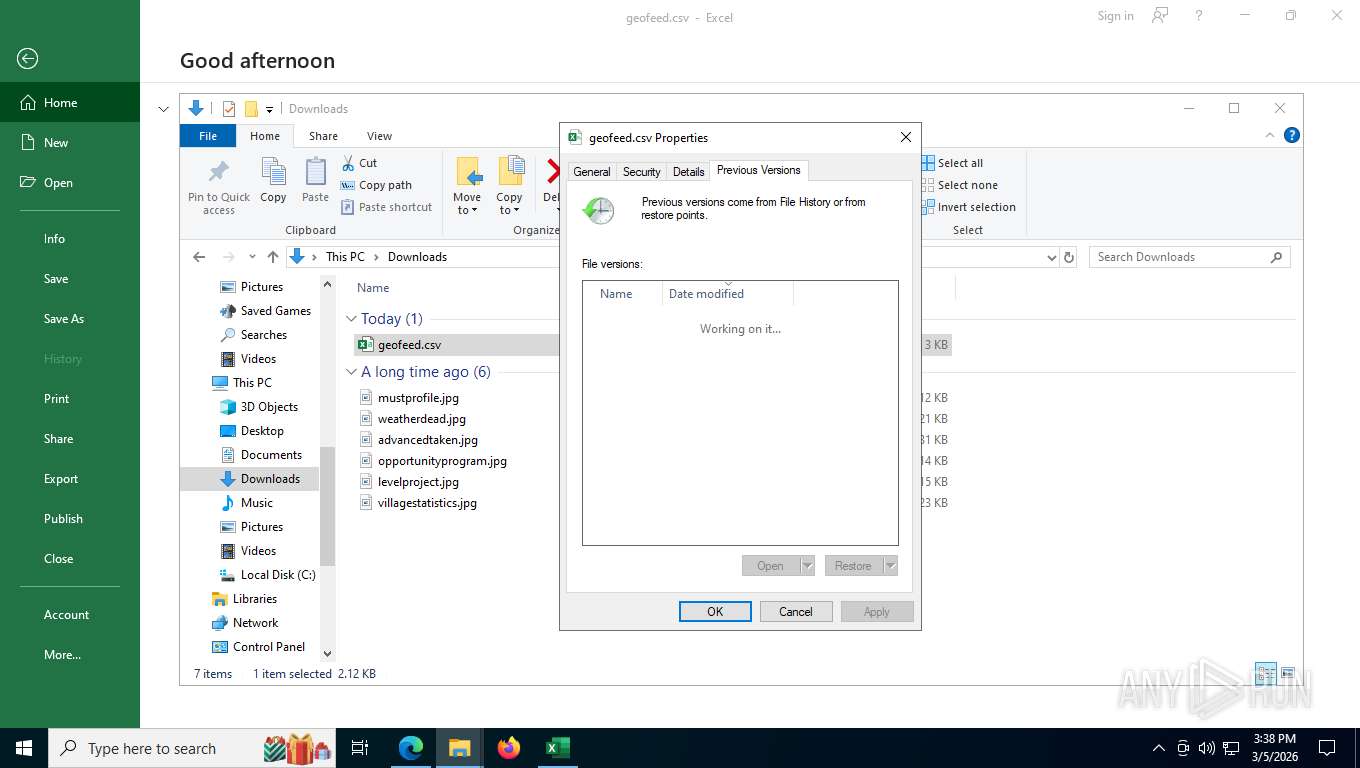Click More... in Excel sidebar

(x=70, y=654)
